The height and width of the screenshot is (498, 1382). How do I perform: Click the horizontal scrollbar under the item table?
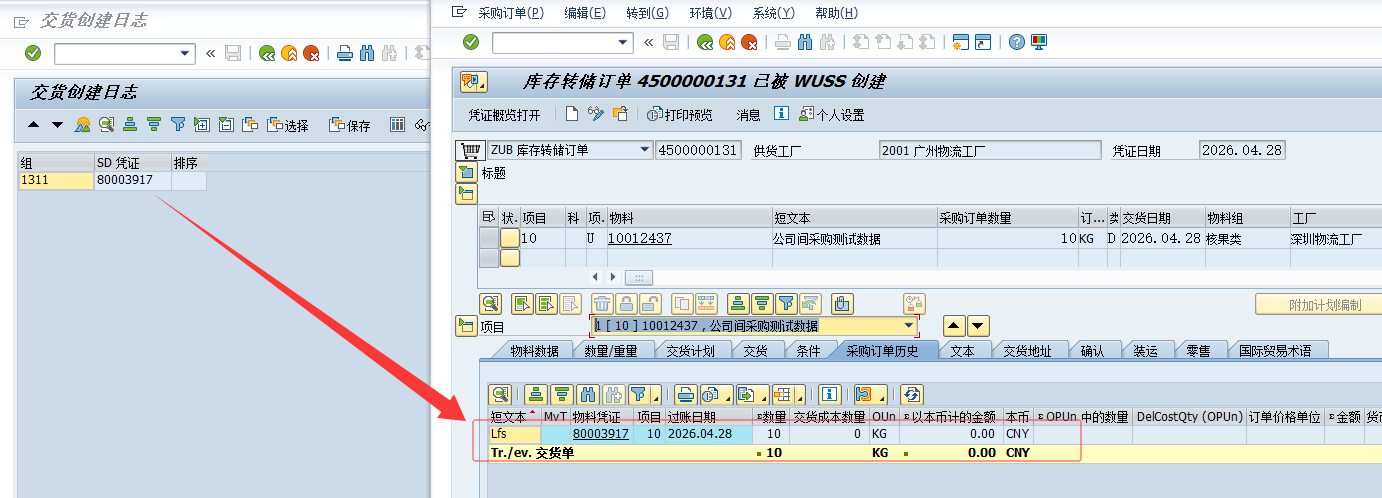(x=637, y=277)
